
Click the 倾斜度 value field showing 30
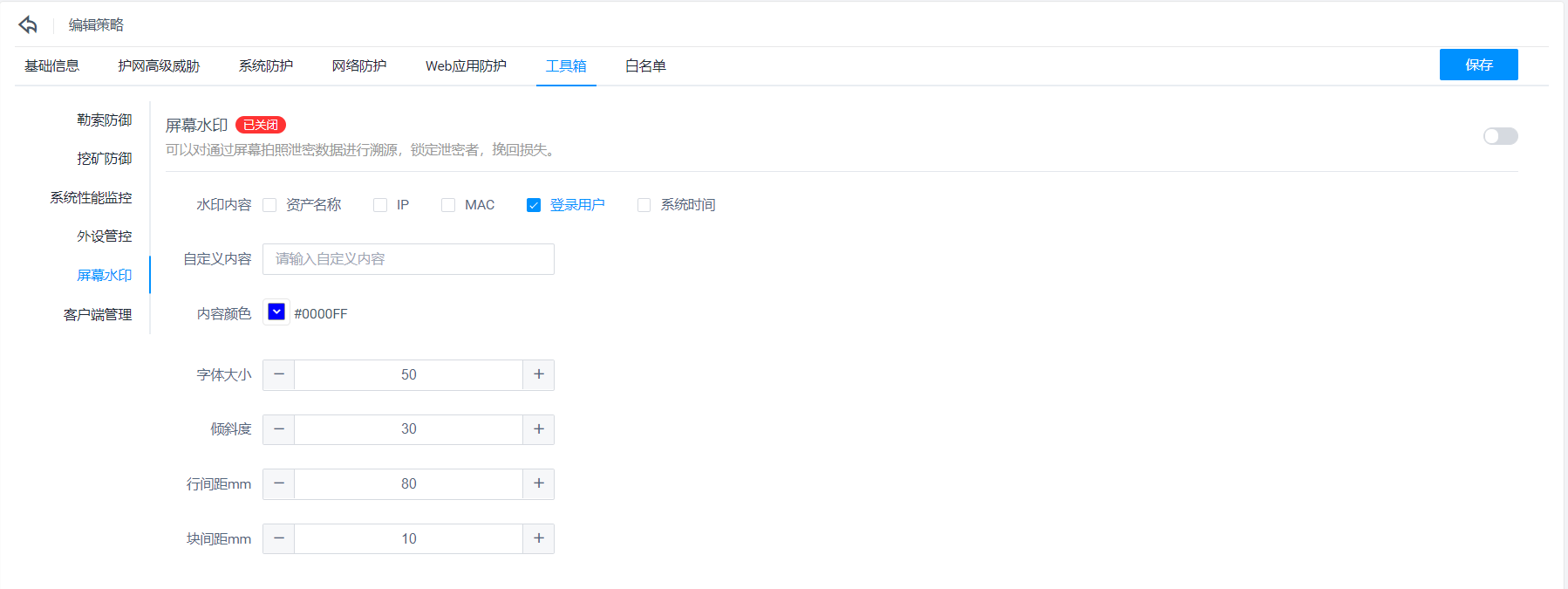[409, 429]
